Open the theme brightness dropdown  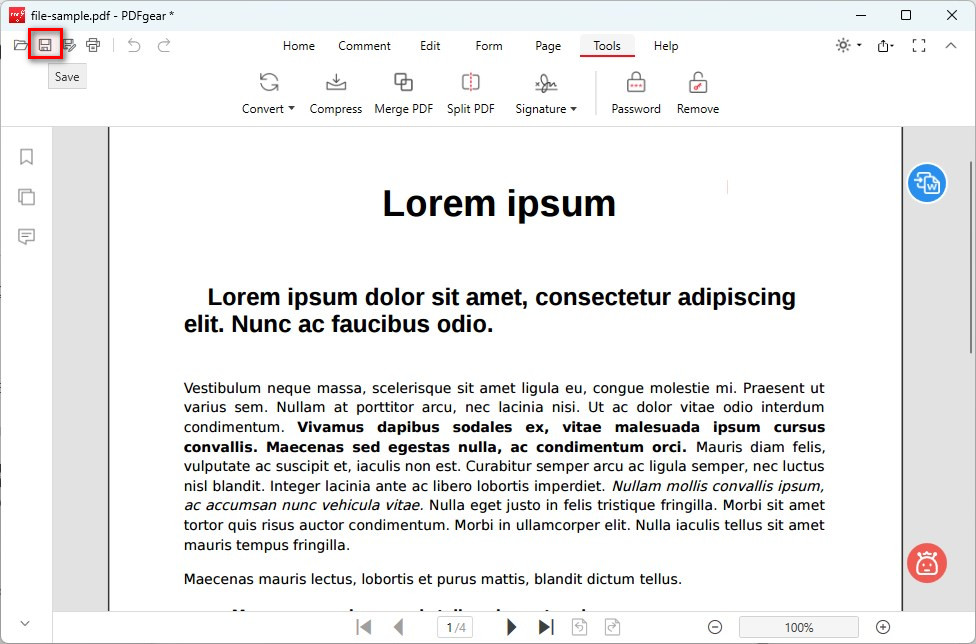(845, 45)
